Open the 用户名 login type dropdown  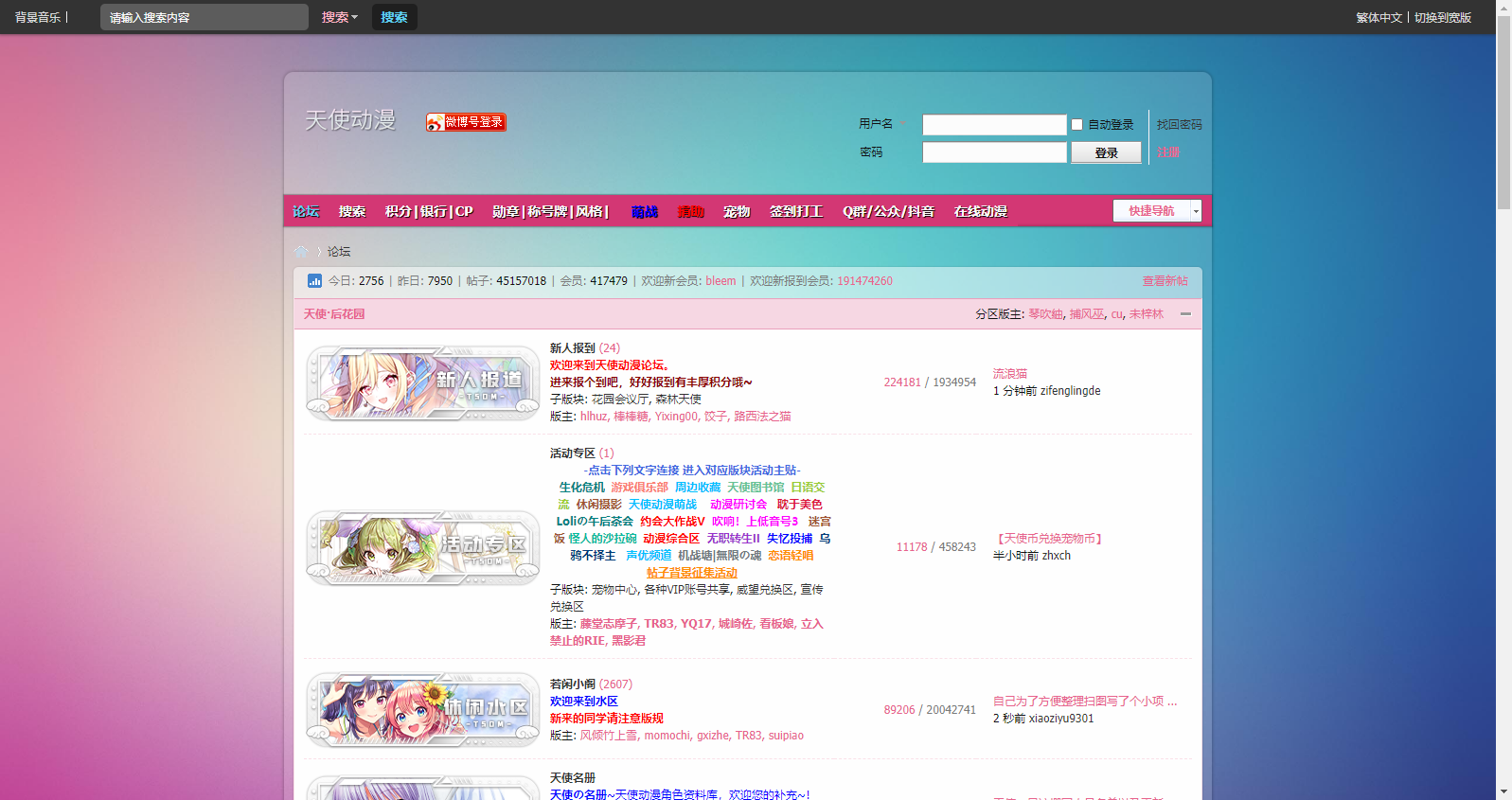(x=881, y=124)
